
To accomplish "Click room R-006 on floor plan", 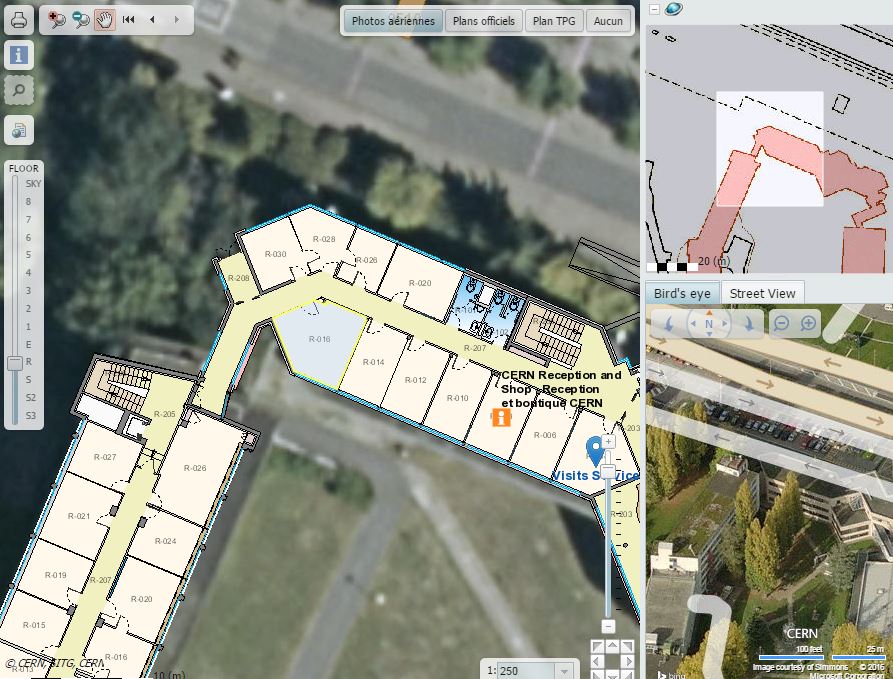I will (545, 435).
